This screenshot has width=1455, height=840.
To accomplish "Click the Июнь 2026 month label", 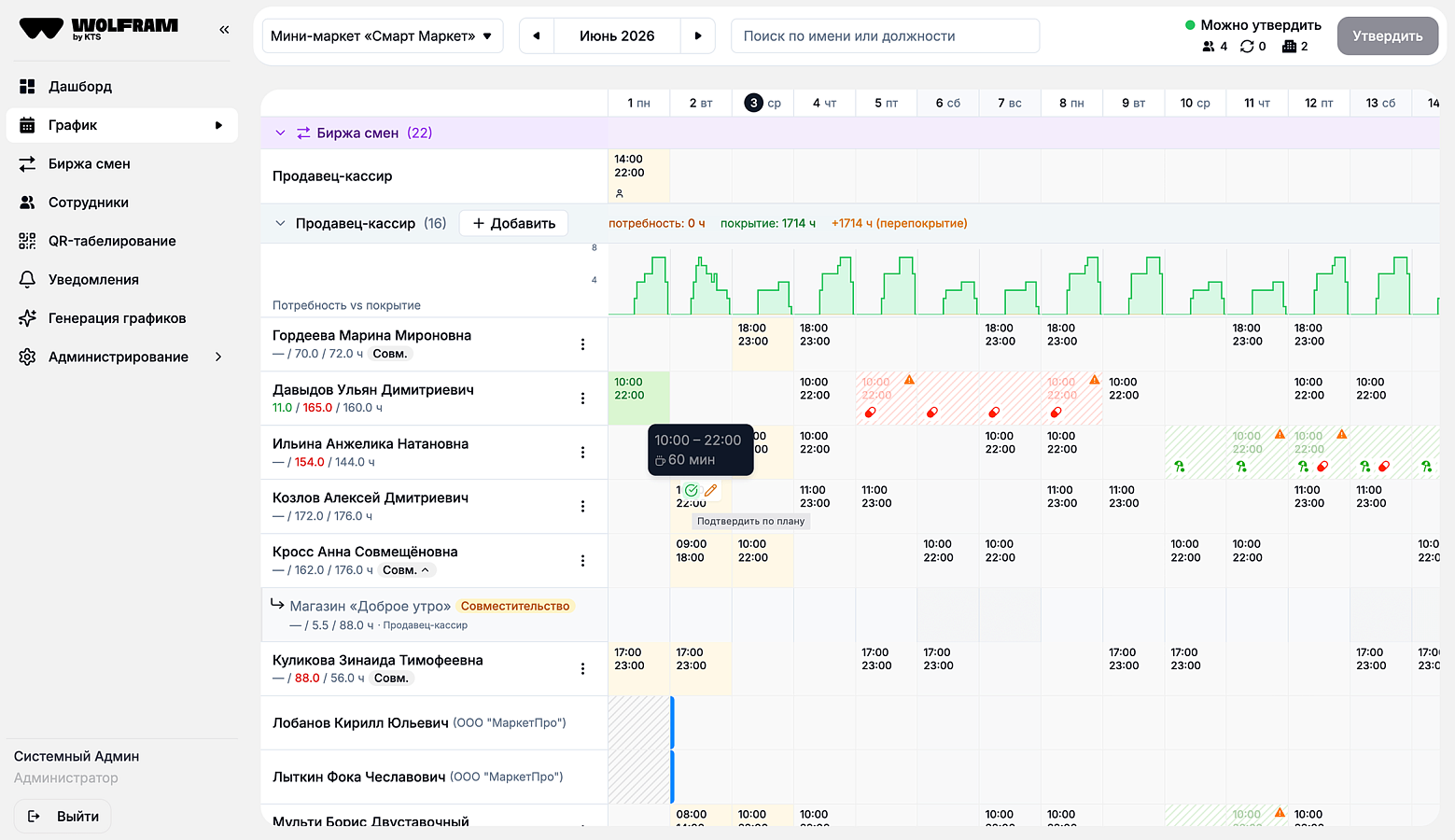I will coord(617,36).
